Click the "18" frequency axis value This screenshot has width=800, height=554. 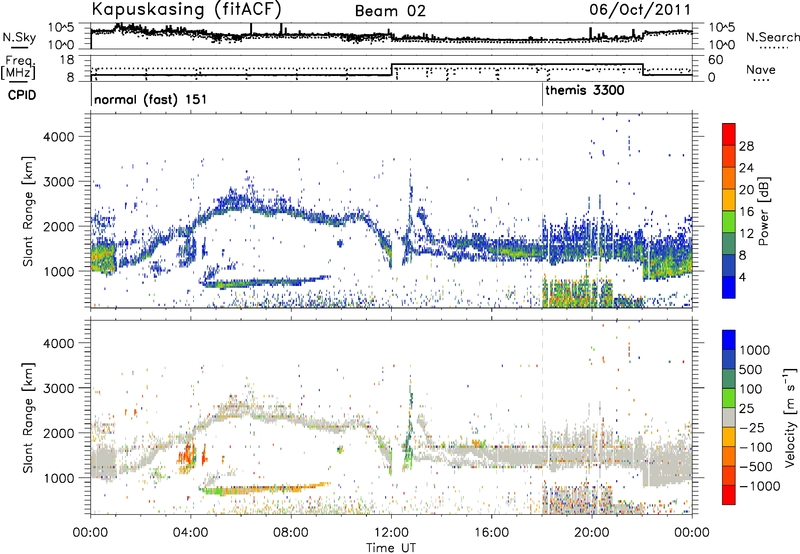tap(67, 60)
